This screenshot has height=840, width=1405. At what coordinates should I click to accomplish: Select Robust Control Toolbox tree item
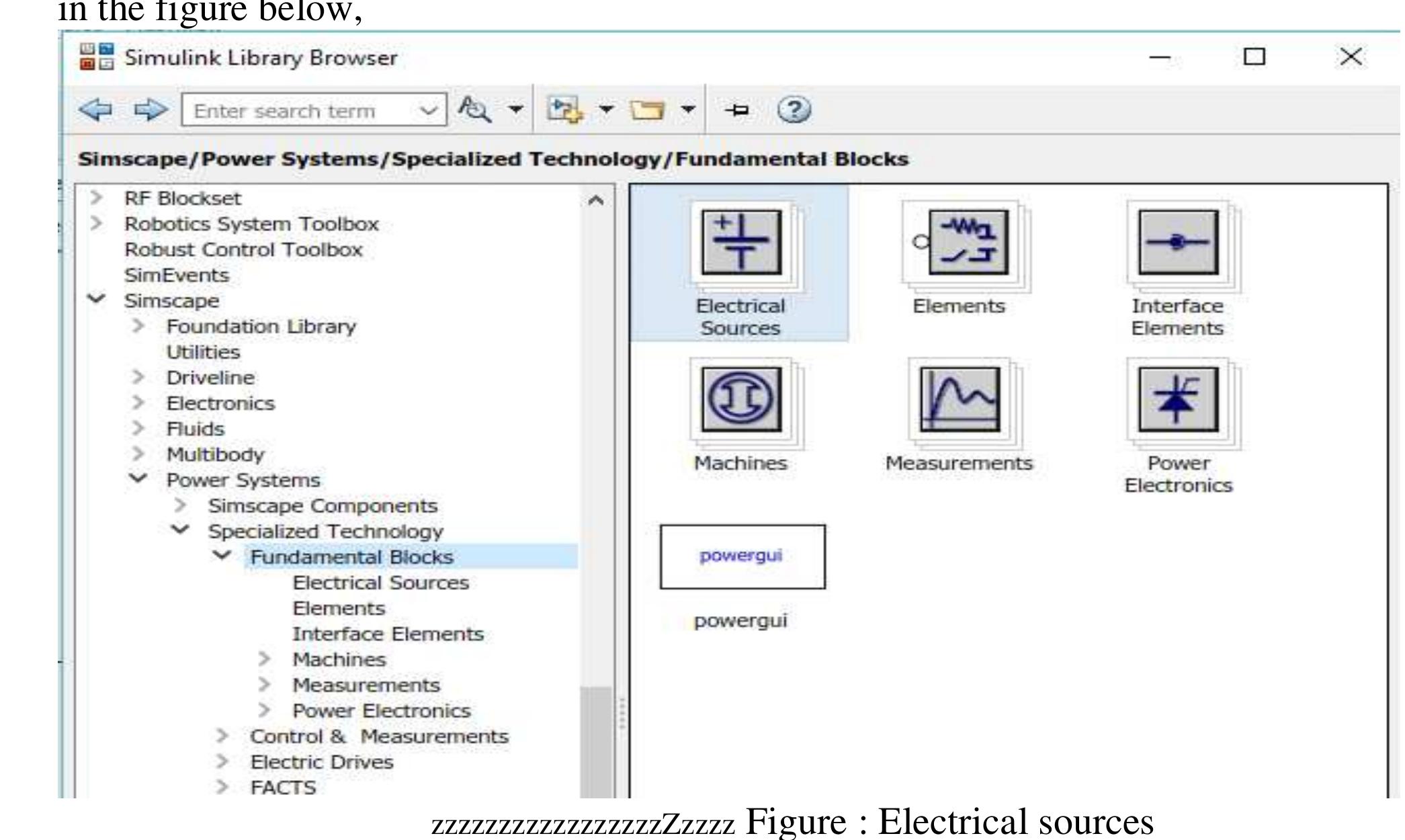click(243, 249)
